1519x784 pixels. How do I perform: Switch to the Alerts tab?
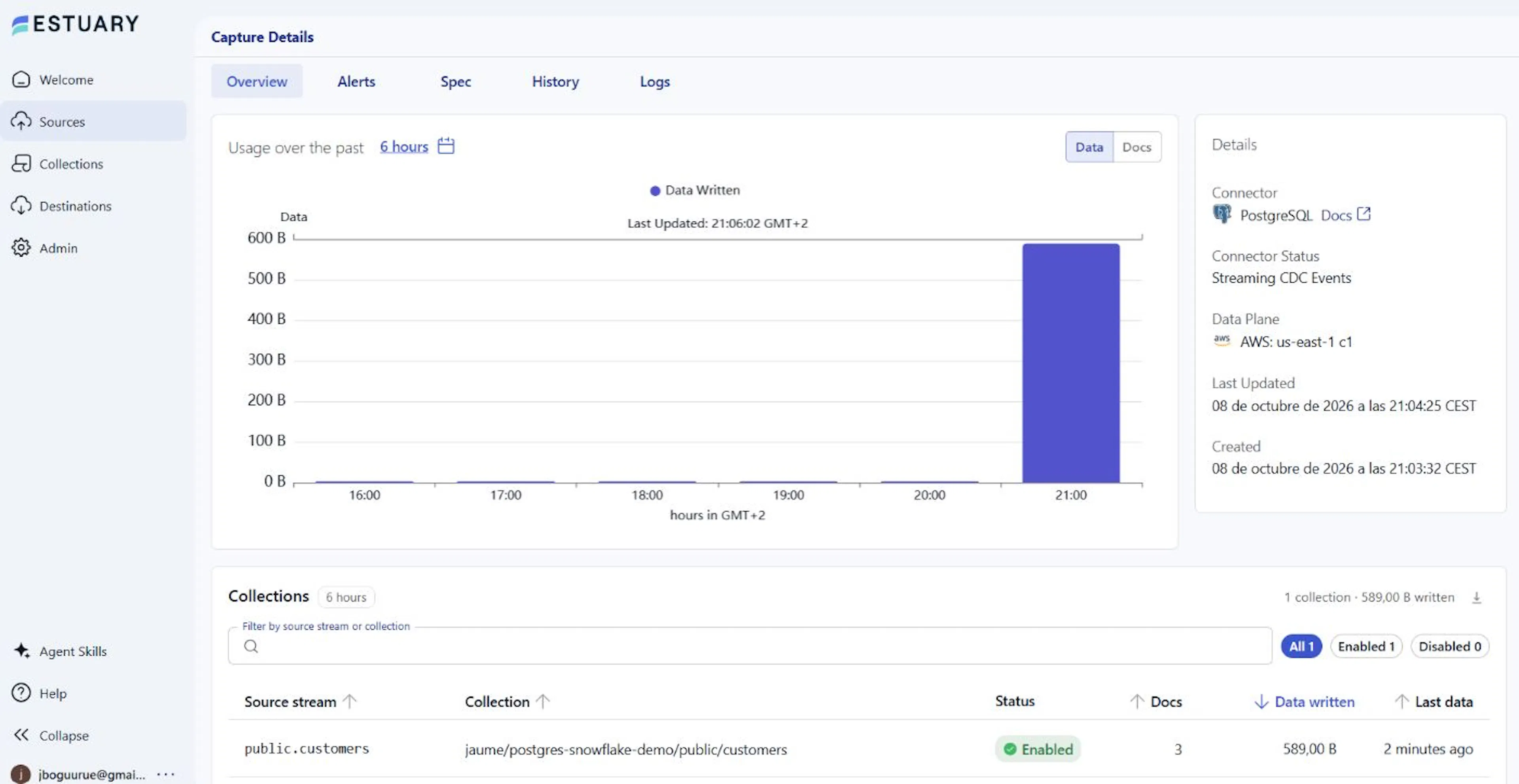click(x=356, y=81)
